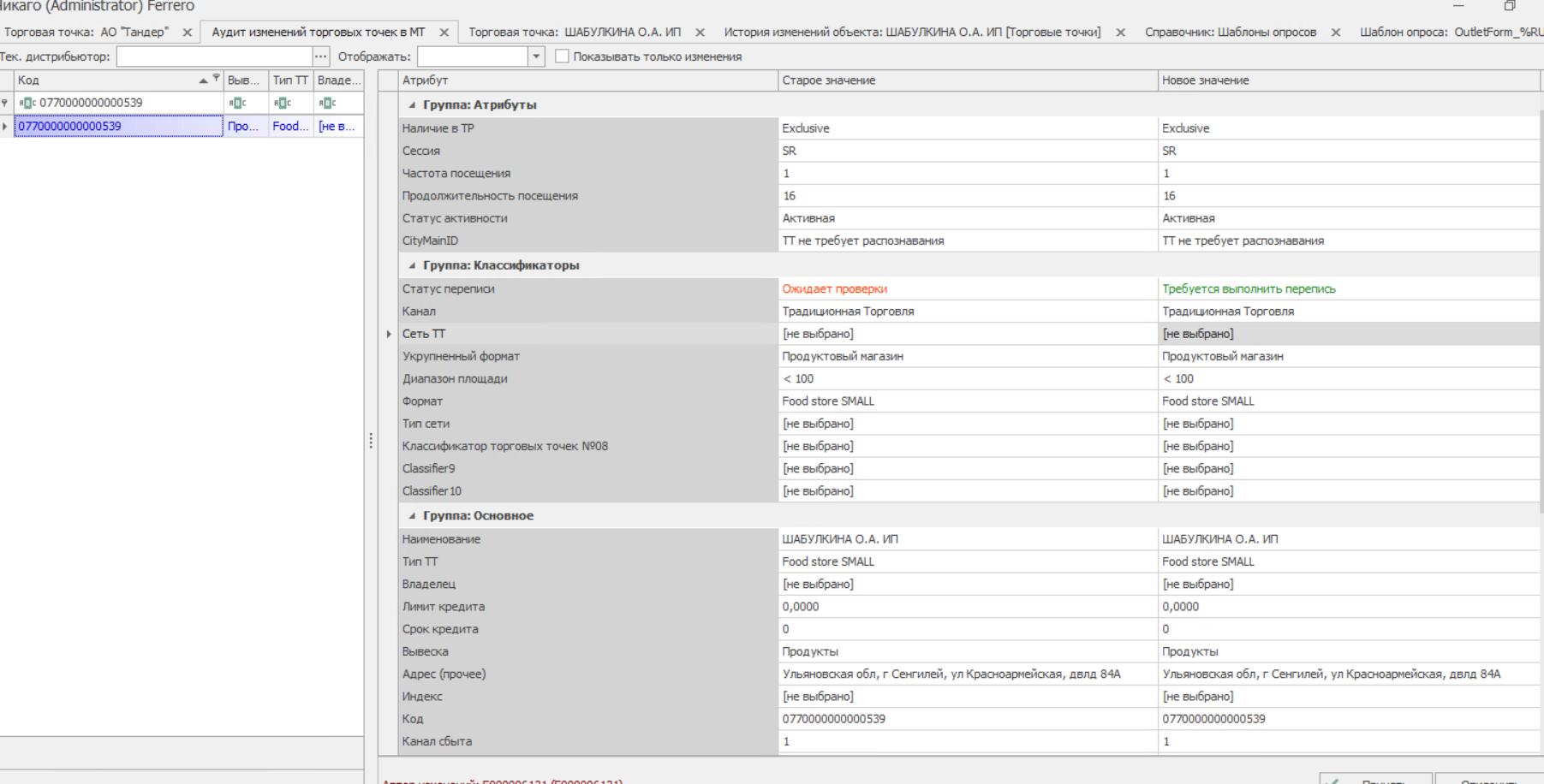Collapse the Группа: Основное section
The width and height of the screenshot is (1544, 784).
pyautogui.click(x=412, y=516)
